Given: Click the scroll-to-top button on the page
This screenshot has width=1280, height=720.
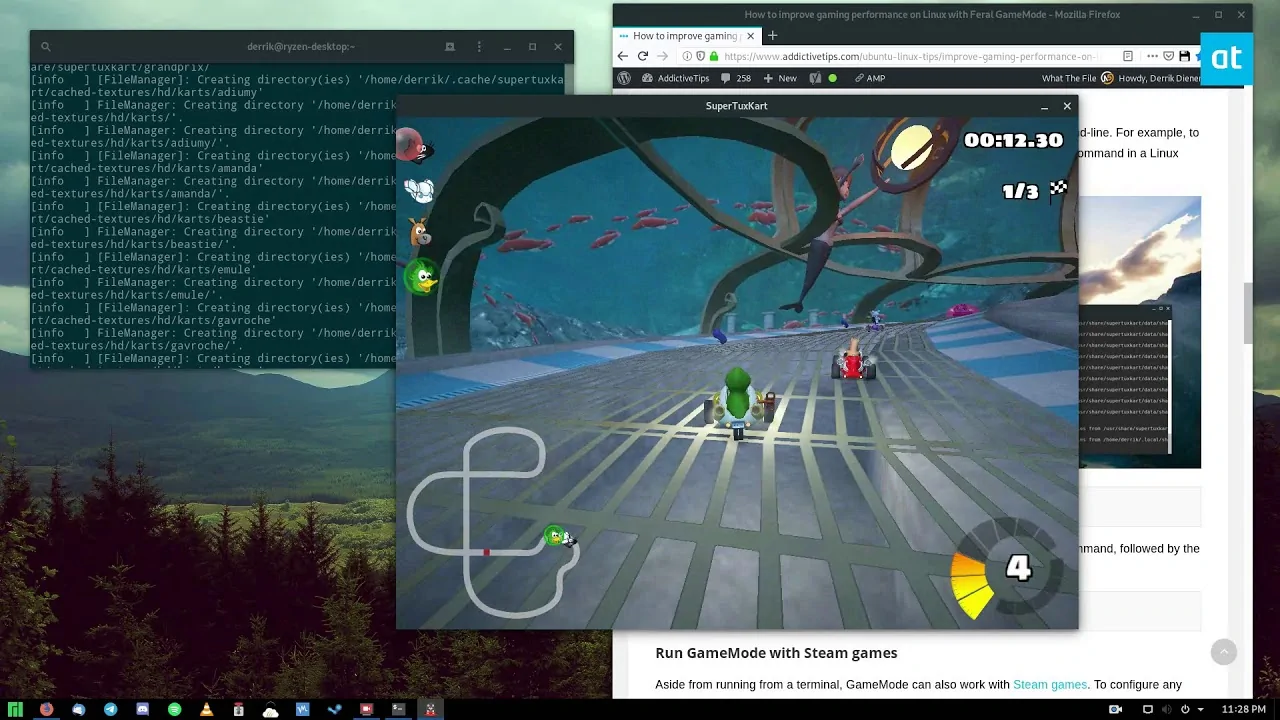Looking at the screenshot, I should [x=1224, y=653].
